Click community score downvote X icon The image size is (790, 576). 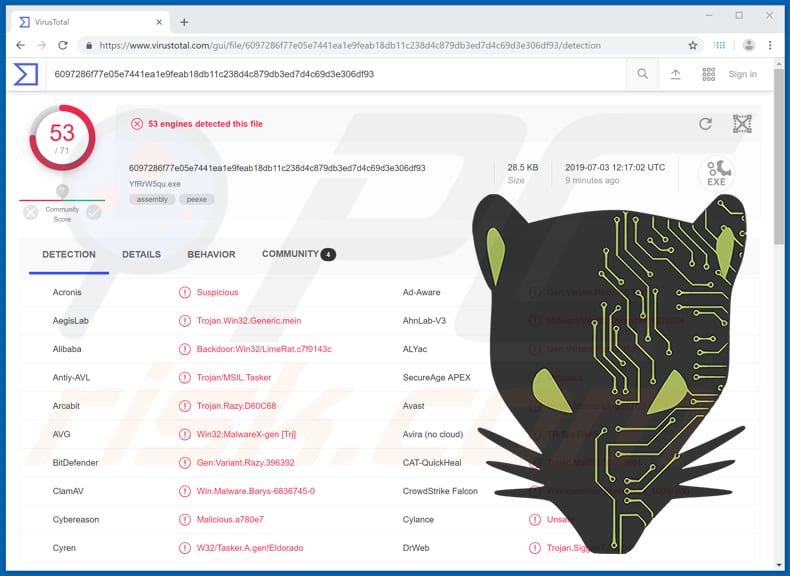(x=31, y=213)
